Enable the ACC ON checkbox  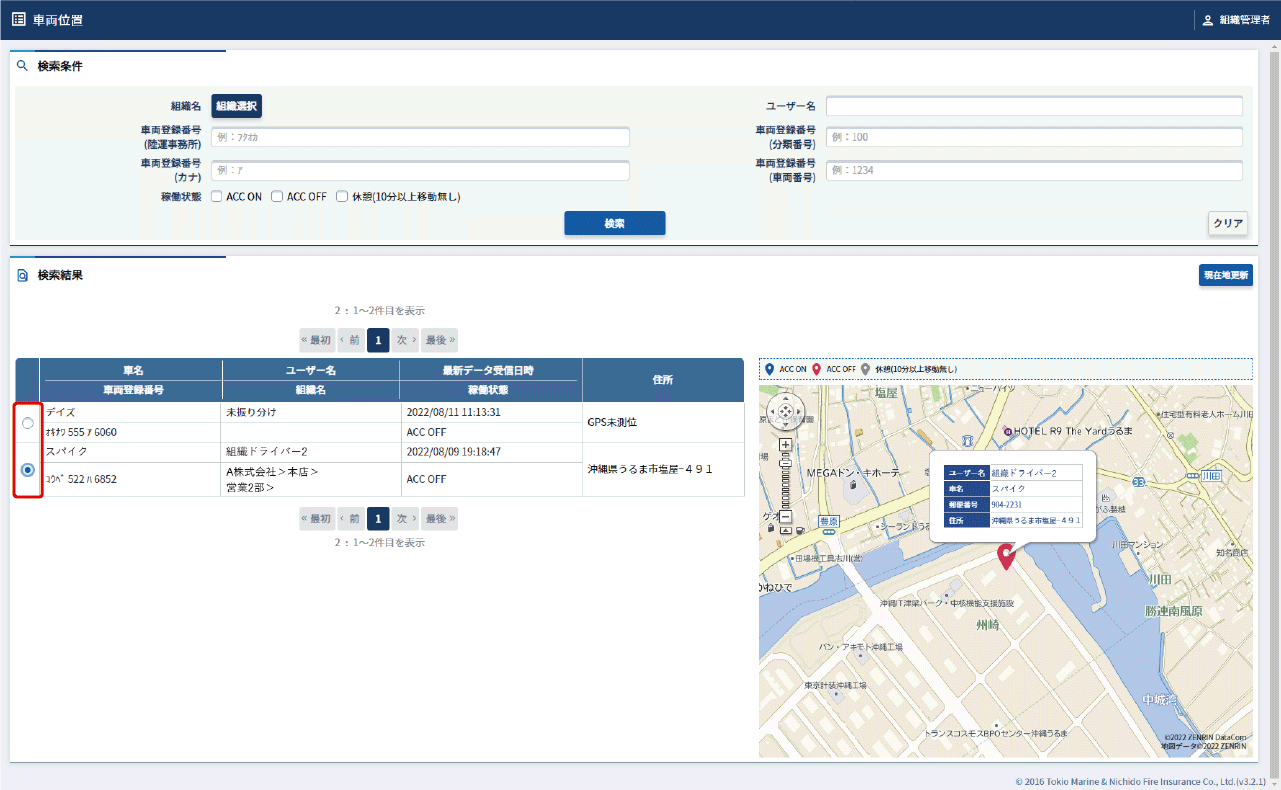tap(216, 197)
